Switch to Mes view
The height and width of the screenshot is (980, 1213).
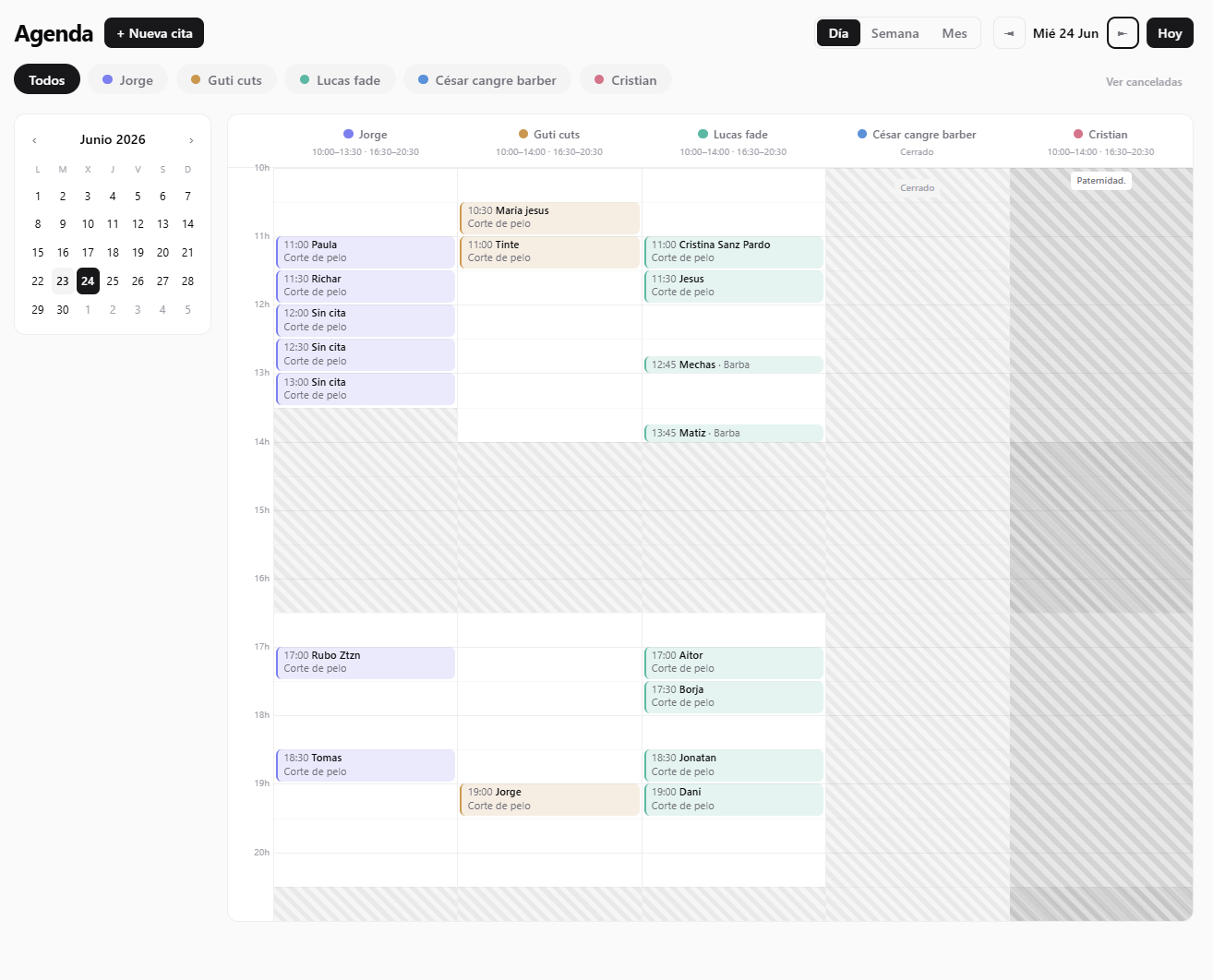tap(955, 33)
